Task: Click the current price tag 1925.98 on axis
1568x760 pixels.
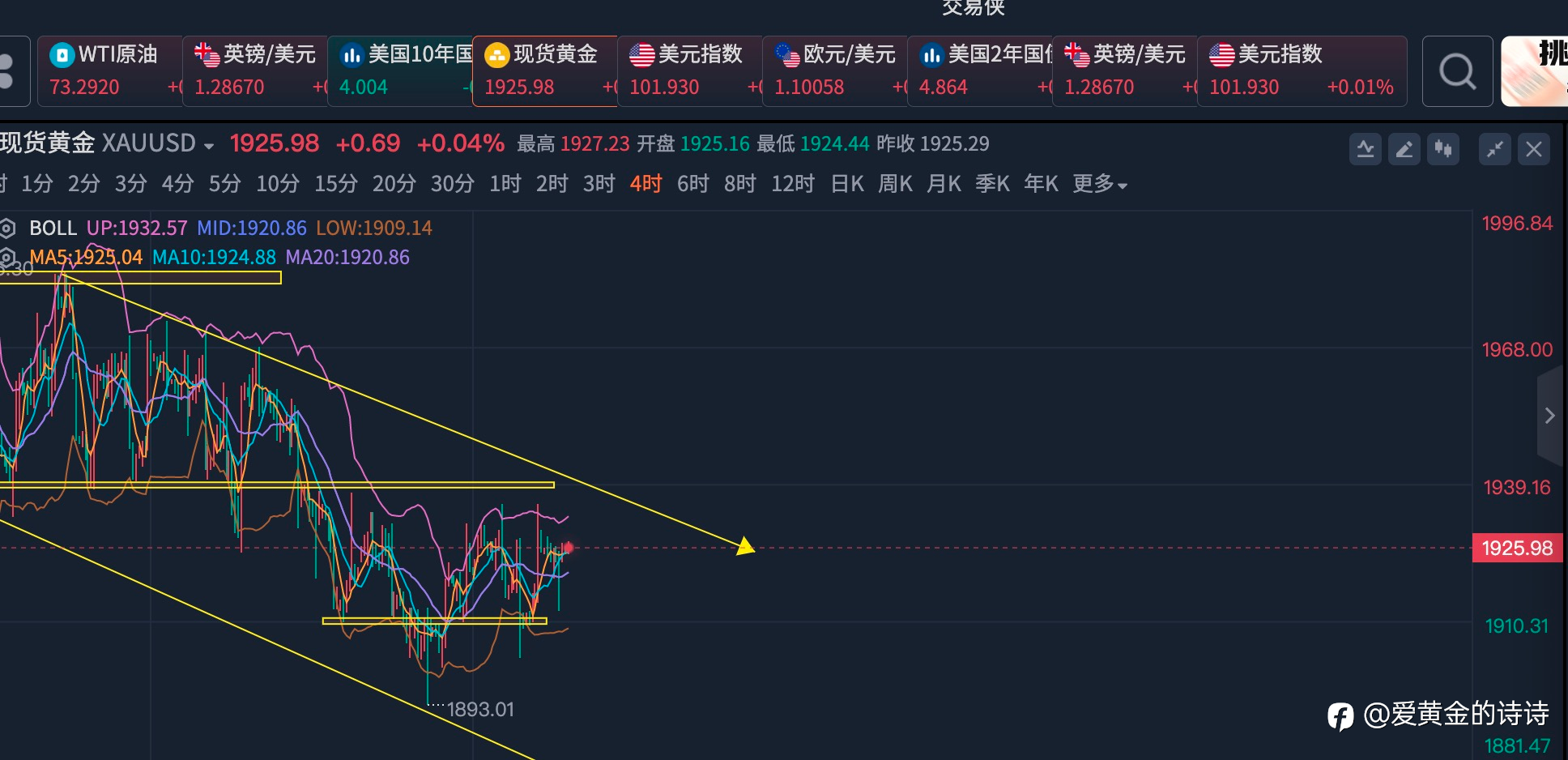Action: coord(1517,549)
